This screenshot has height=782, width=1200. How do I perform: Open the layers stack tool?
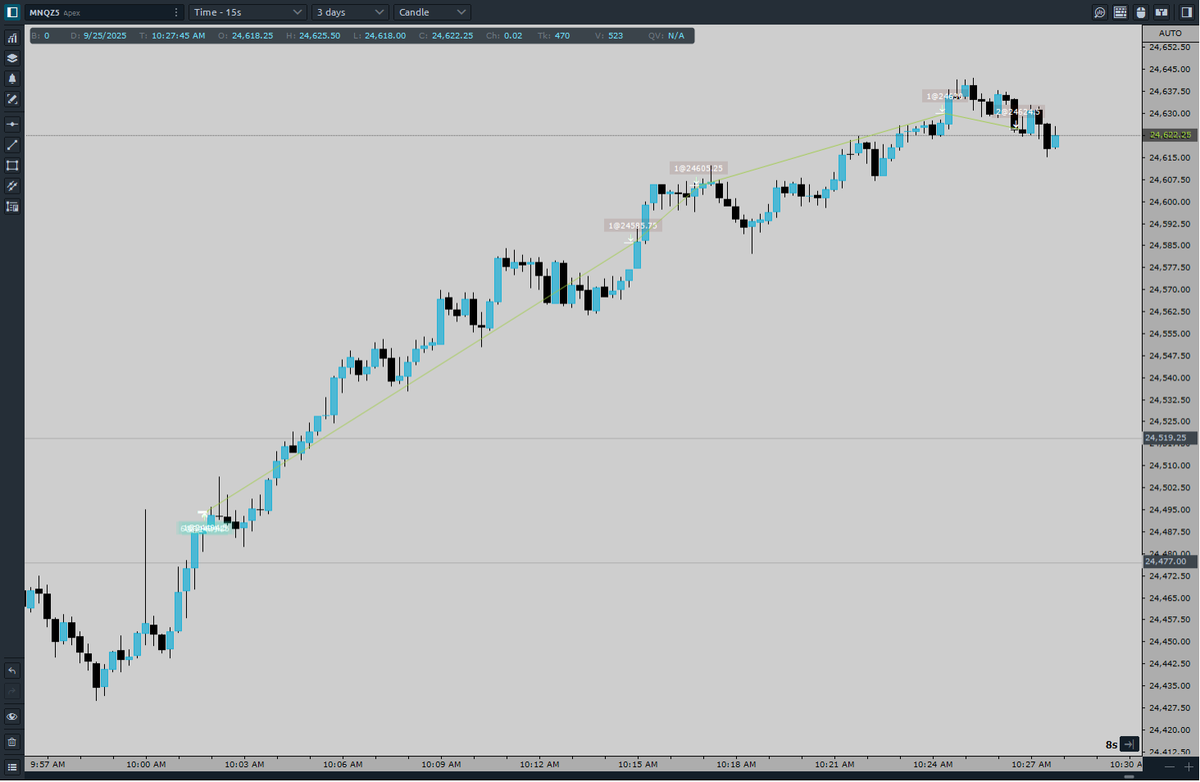pos(12,58)
